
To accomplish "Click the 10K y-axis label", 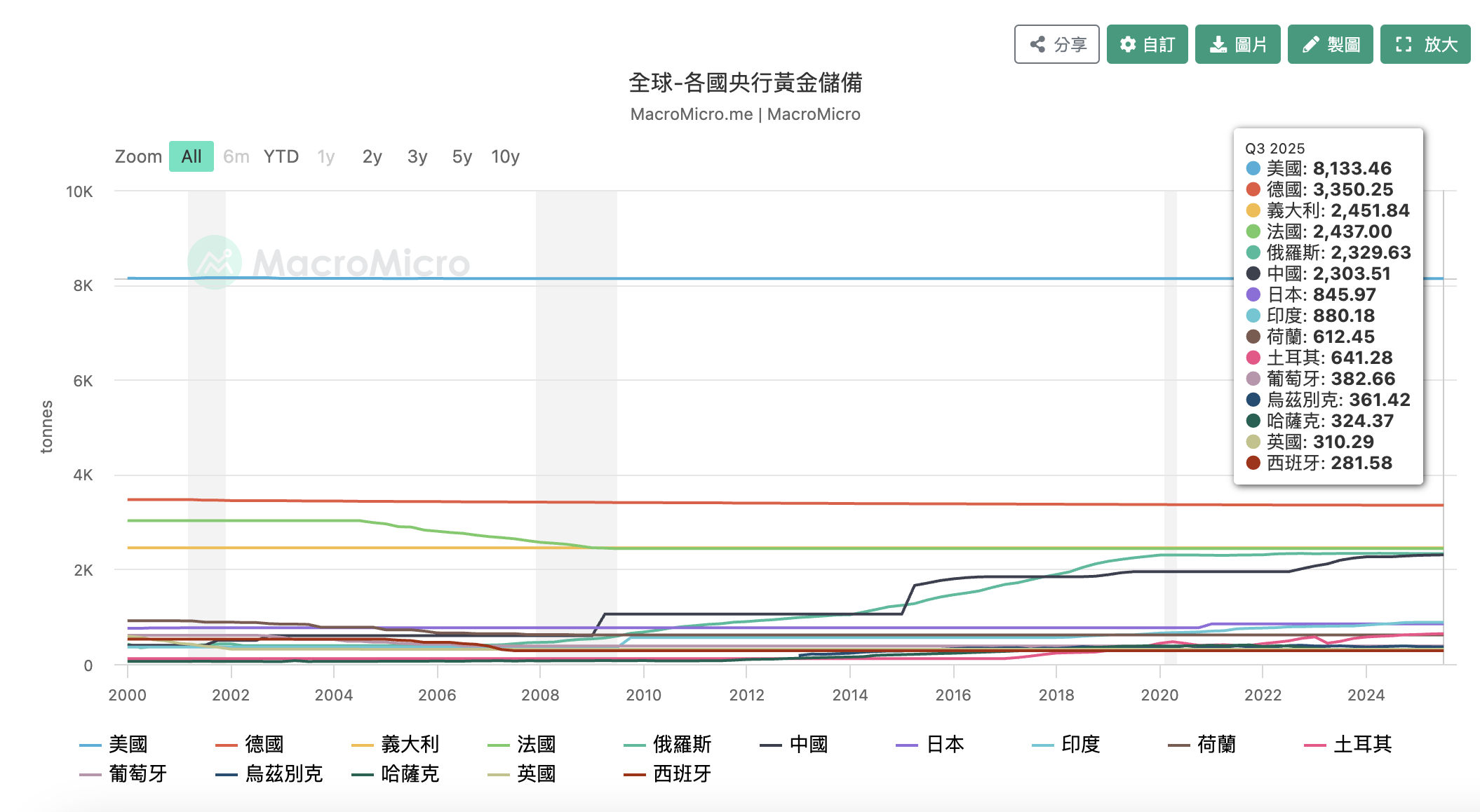I will 79,191.
